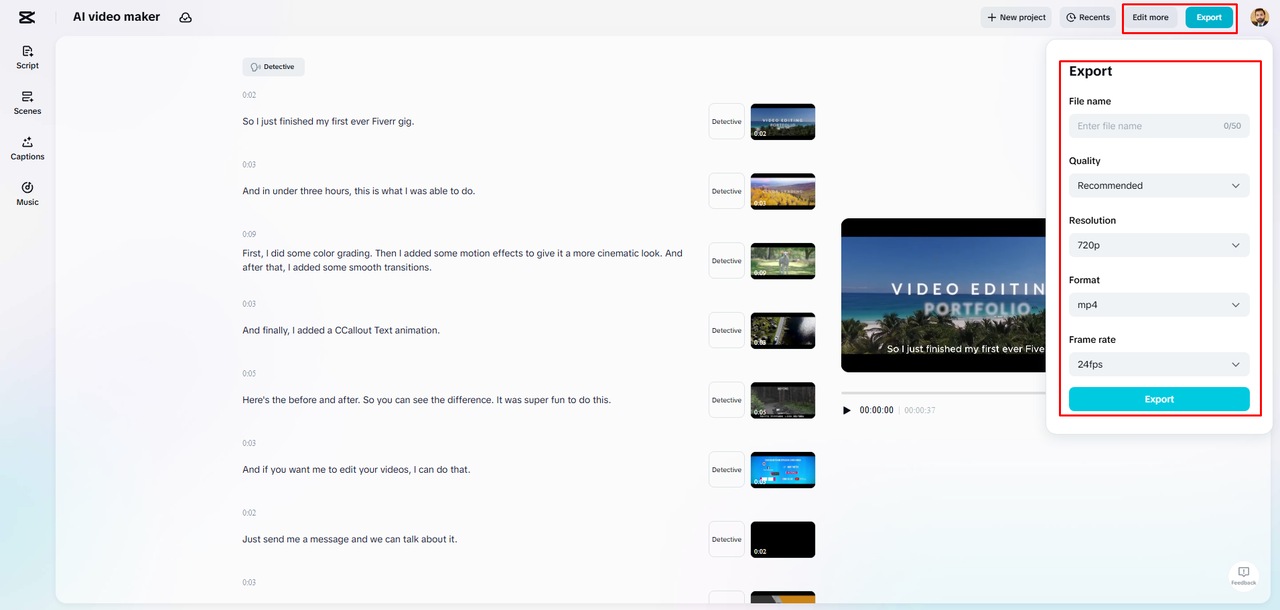This screenshot has width=1280, height=610.
Task: Open the Captions panel
Action: coord(27,148)
